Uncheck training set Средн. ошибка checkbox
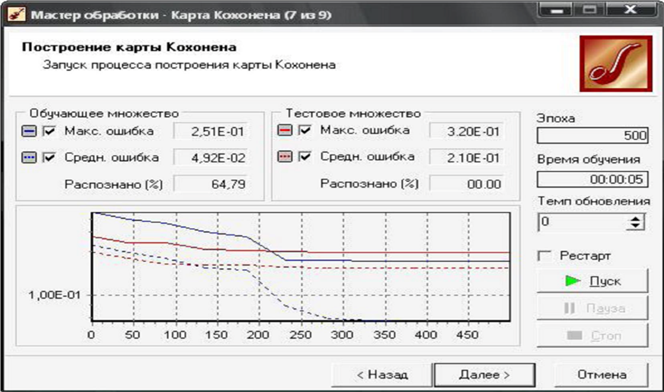This screenshot has width=664, height=392. pyautogui.click(x=50, y=157)
